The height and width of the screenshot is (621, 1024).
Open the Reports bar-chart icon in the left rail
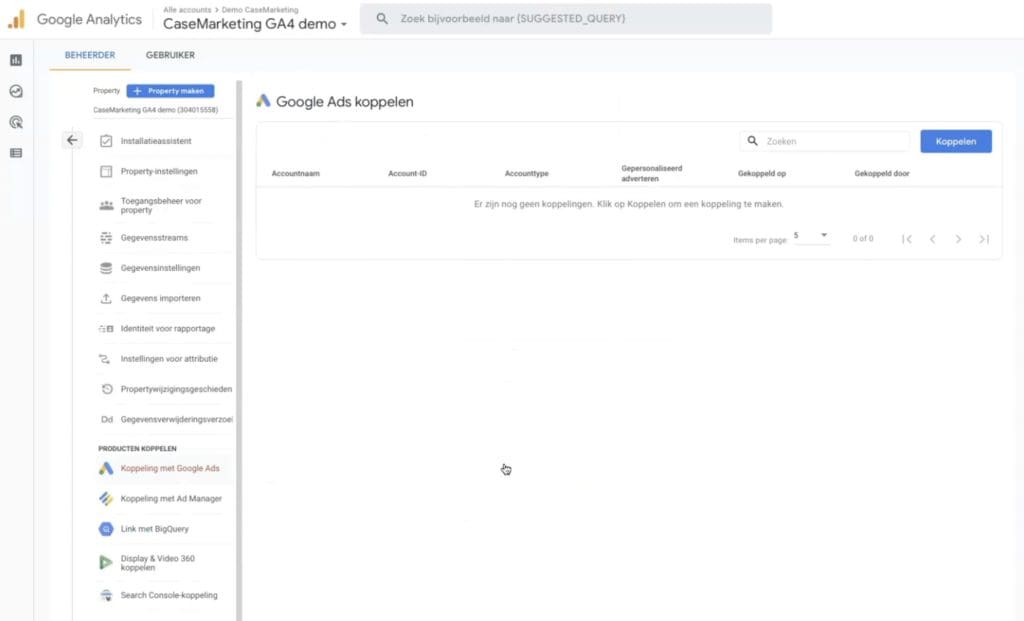point(16,60)
